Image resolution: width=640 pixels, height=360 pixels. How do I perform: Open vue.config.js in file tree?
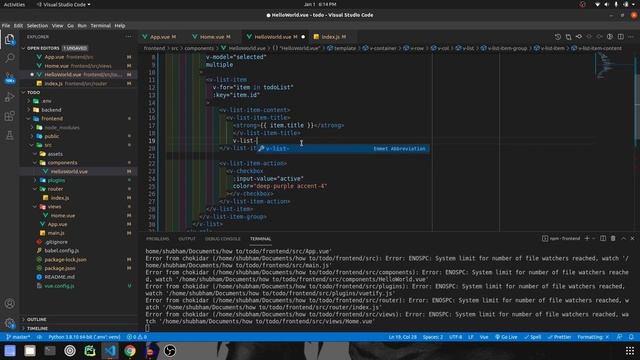click(x=60, y=286)
